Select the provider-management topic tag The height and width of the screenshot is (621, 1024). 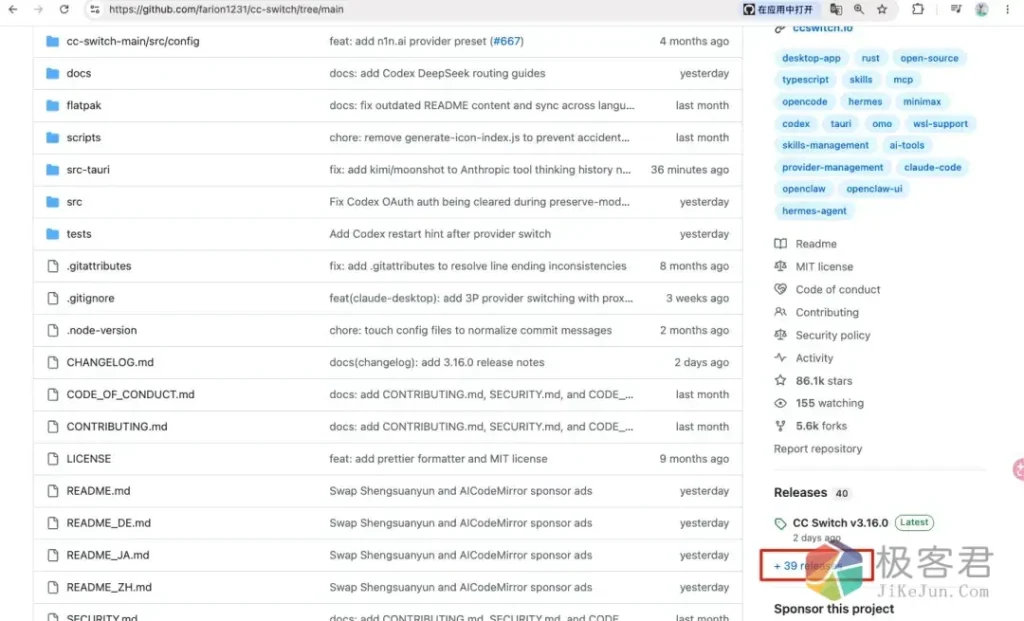coord(832,167)
